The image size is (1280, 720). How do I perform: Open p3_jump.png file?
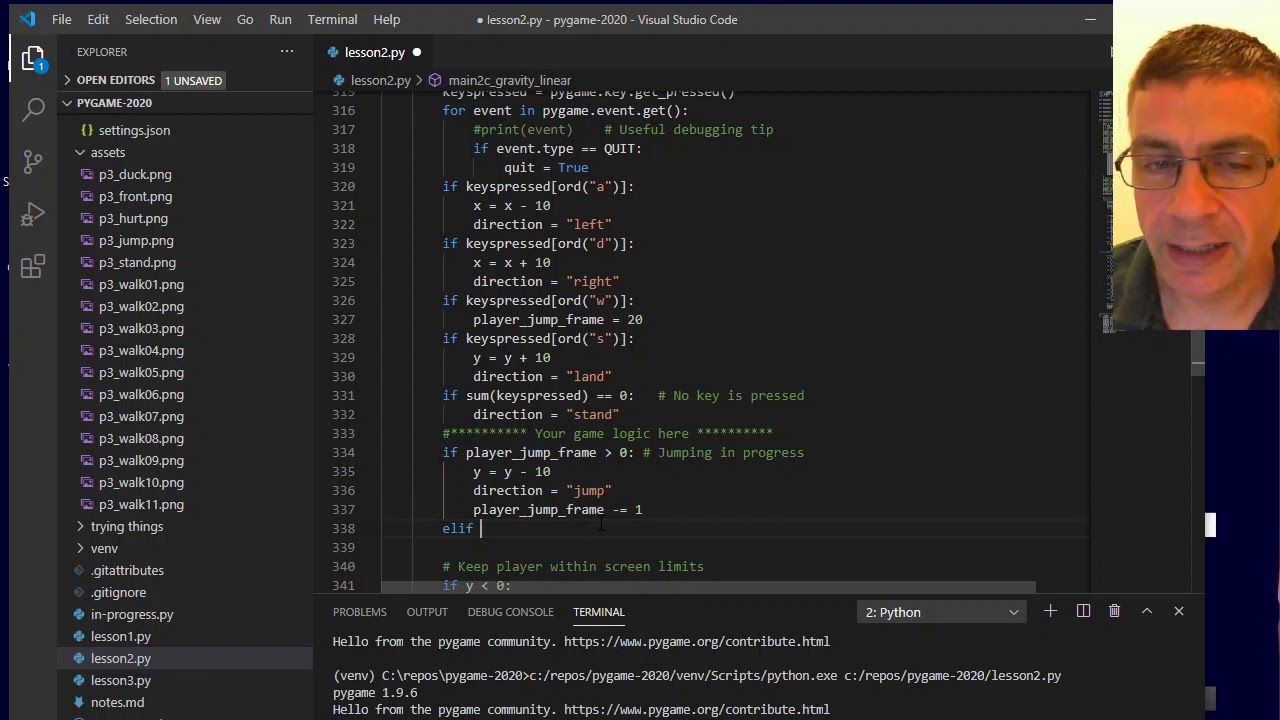[136, 241]
